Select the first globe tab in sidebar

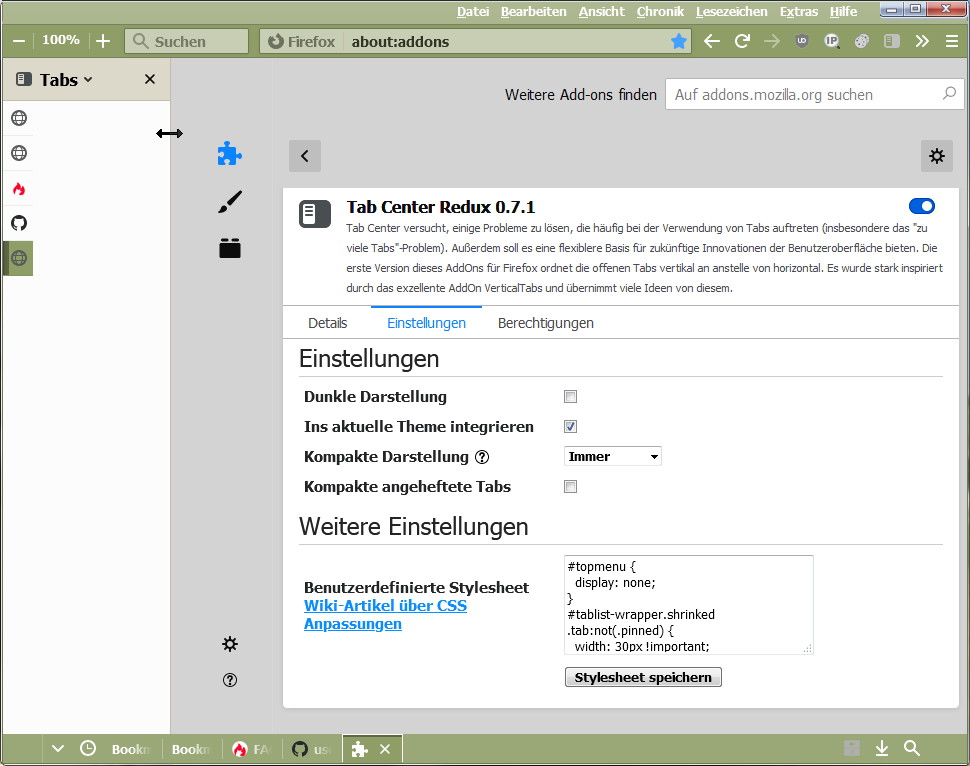(19, 118)
